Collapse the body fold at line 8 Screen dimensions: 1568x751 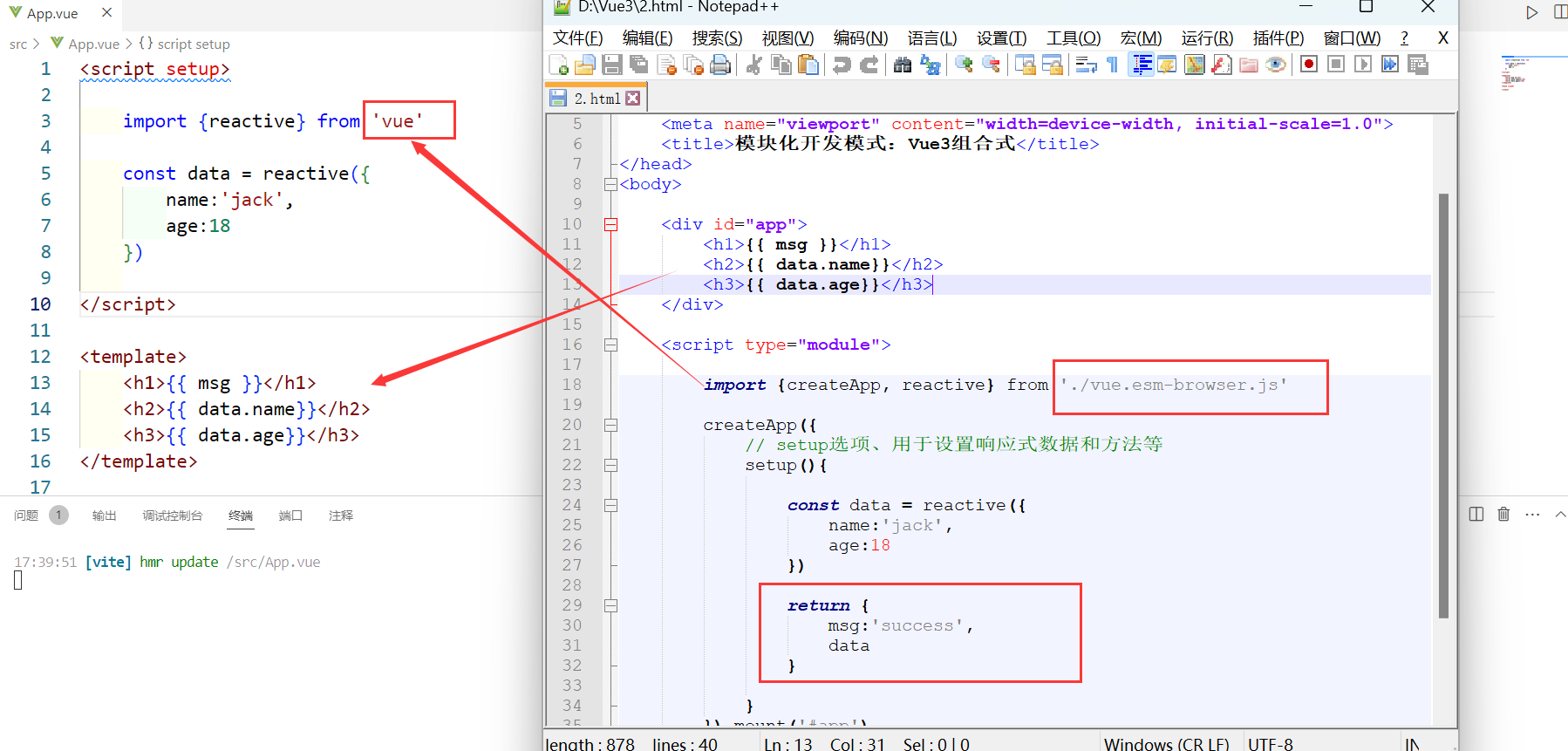click(x=610, y=184)
